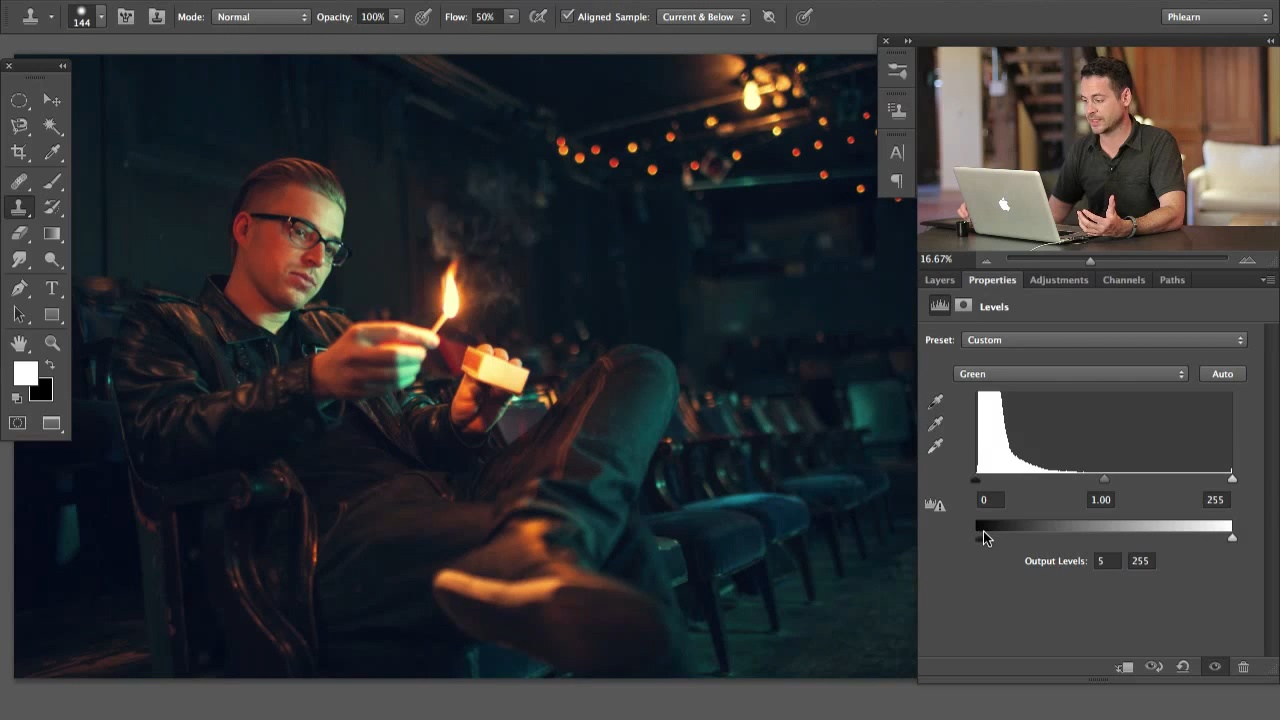Select the Gradient tool
The width and height of the screenshot is (1280, 720).
coord(52,234)
